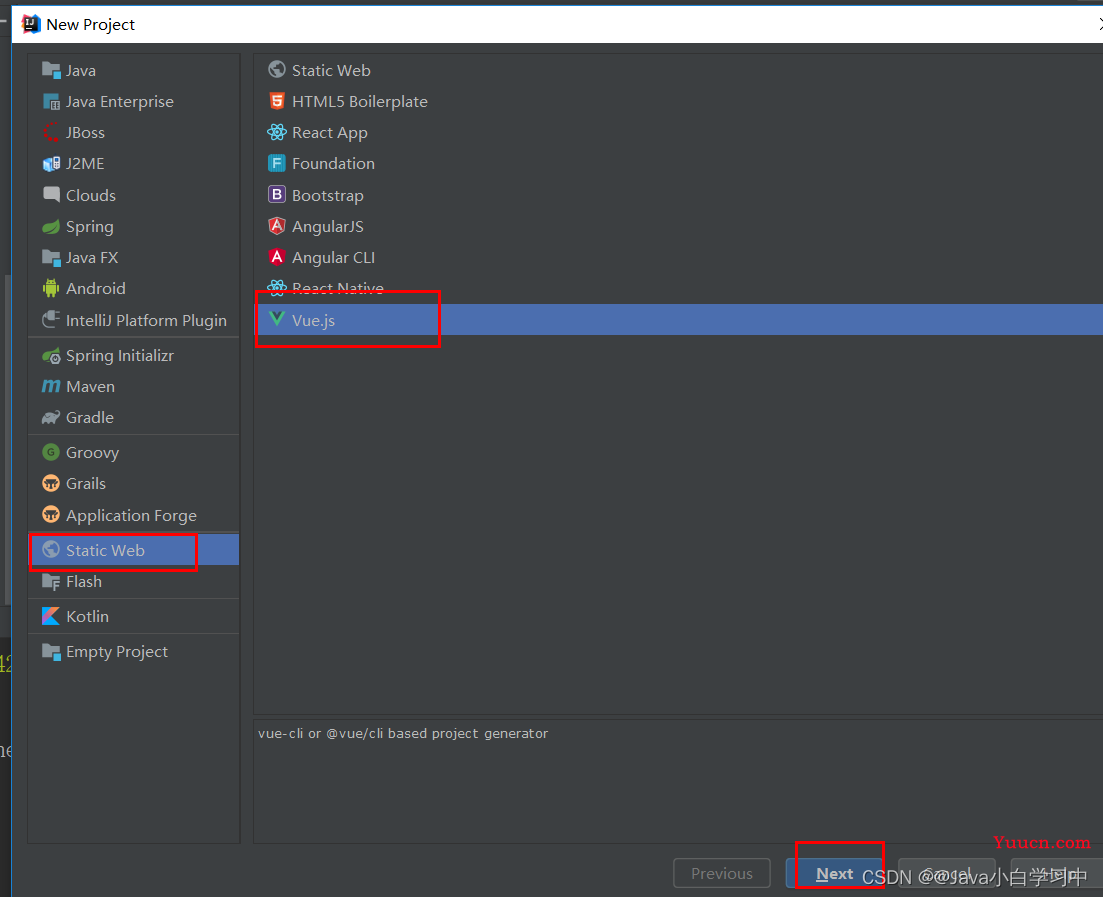Select the React App atom icon
The width and height of the screenshot is (1103, 897).
(x=277, y=132)
